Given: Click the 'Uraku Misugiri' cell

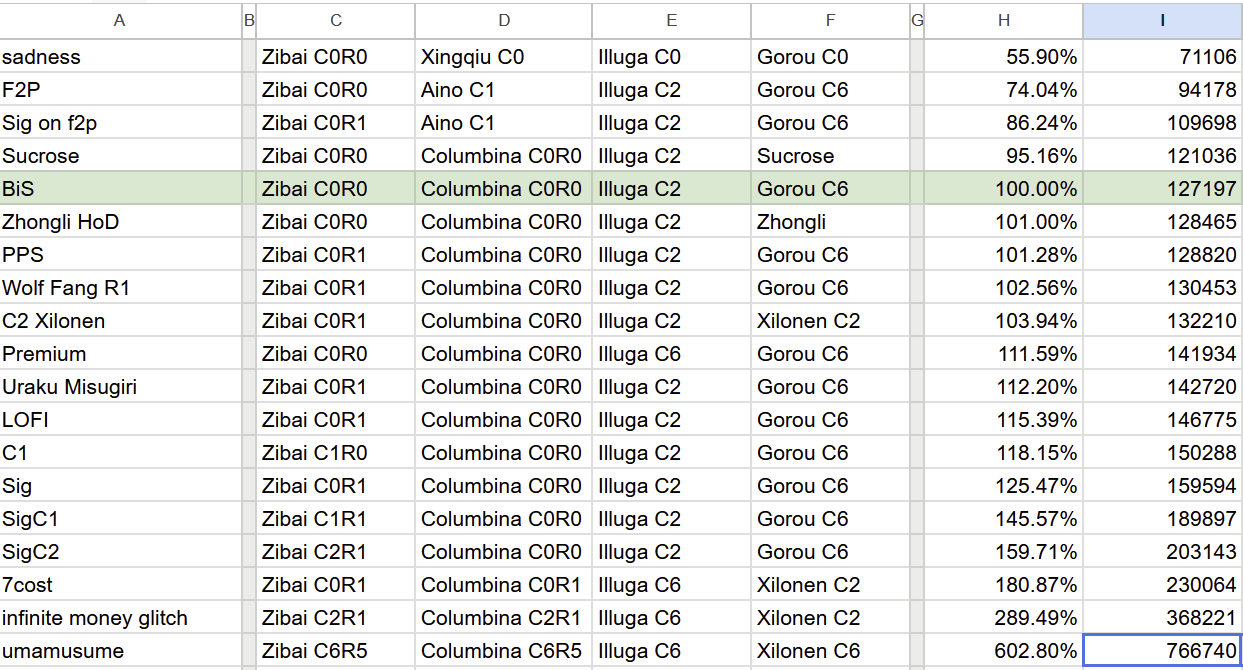Looking at the screenshot, I should pyautogui.click(x=120, y=387).
